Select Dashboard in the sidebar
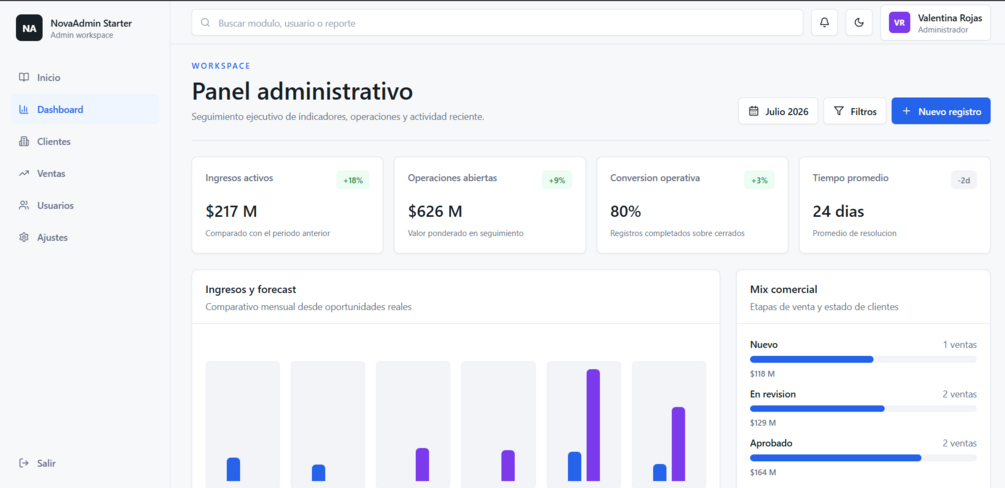Viewport: 1005px width, 488px height. tap(85, 110)
